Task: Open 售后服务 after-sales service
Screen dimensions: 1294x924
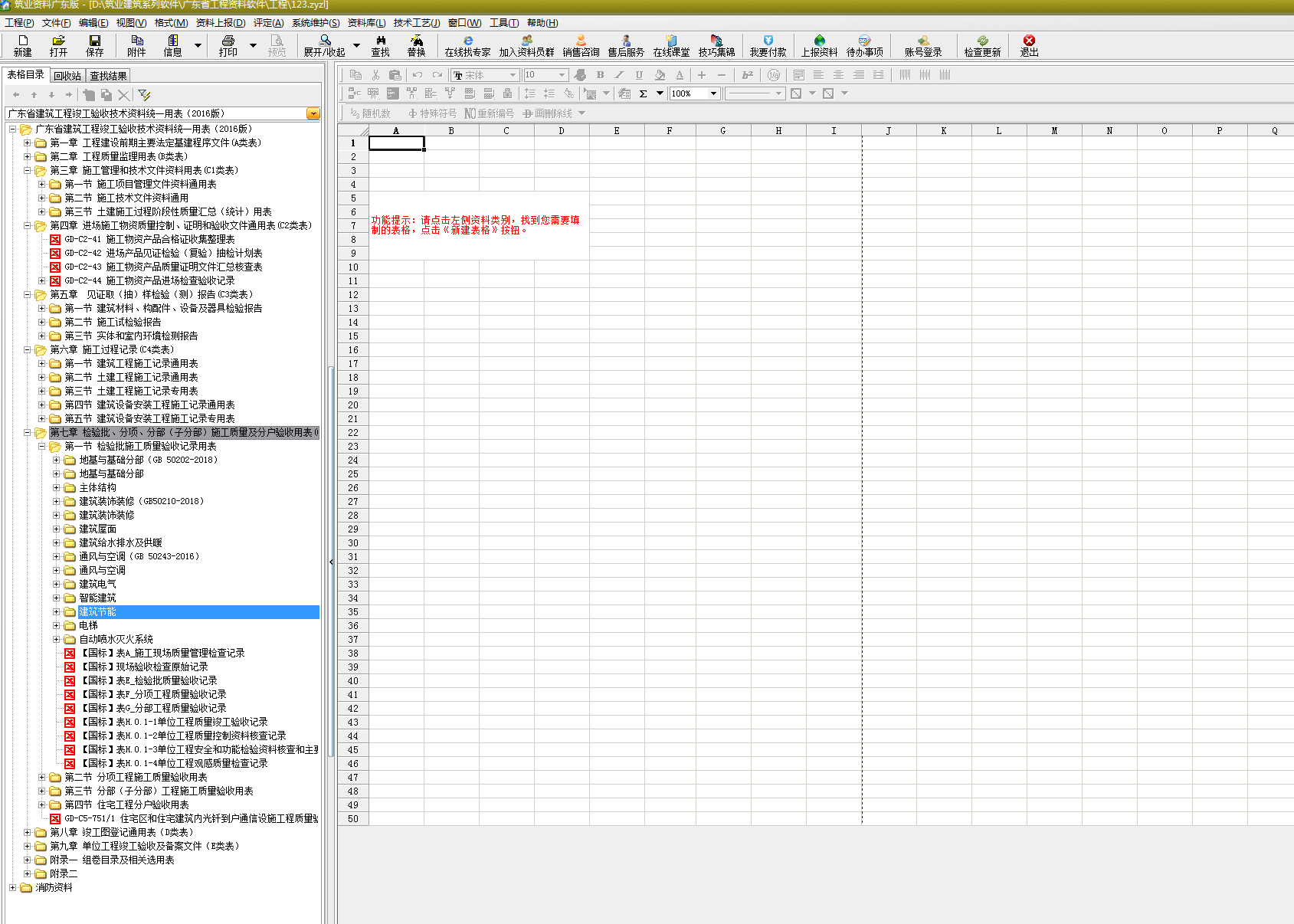Action: (x=626, y=46)
